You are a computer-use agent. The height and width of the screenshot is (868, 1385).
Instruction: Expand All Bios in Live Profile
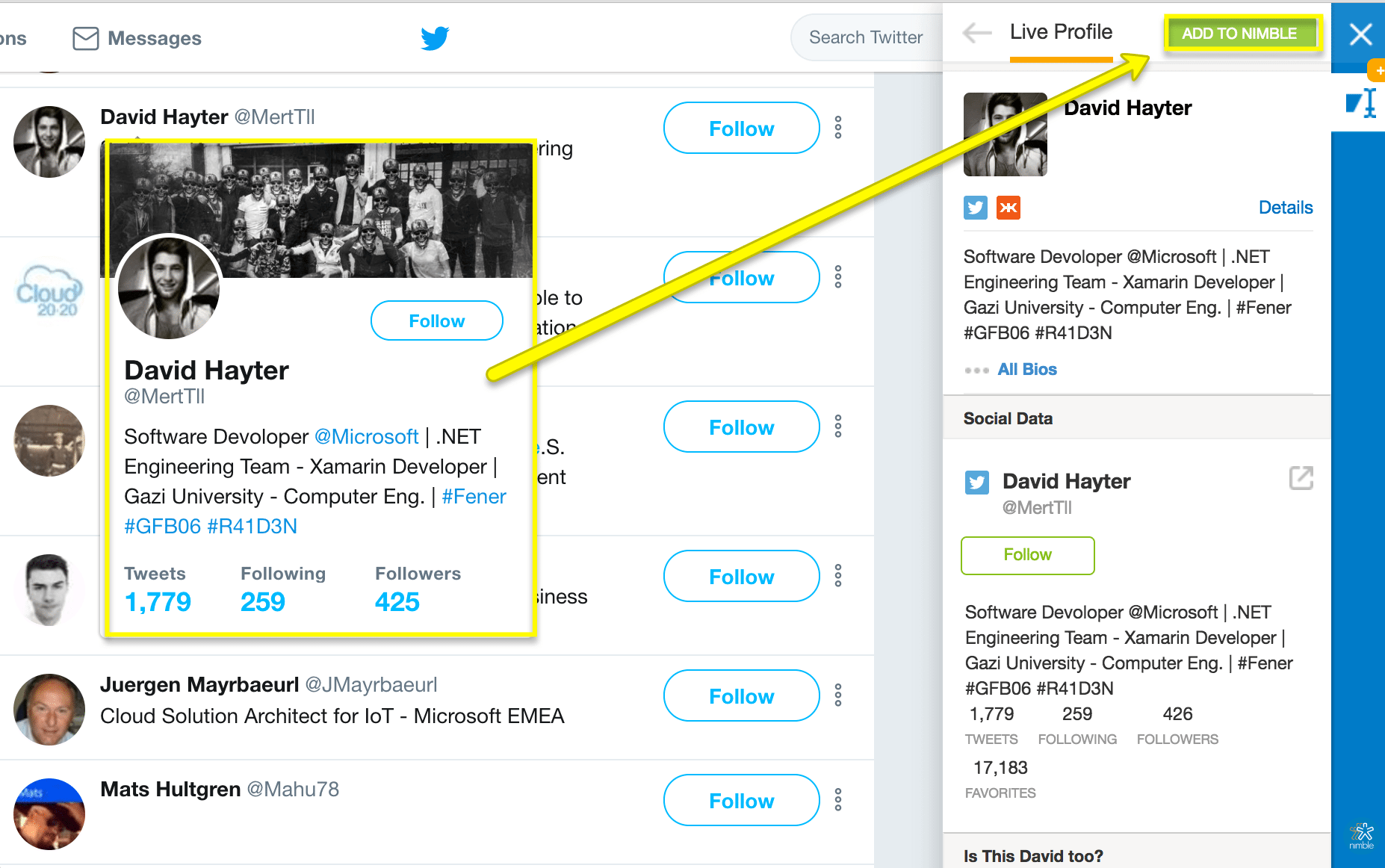[1026, 370]
